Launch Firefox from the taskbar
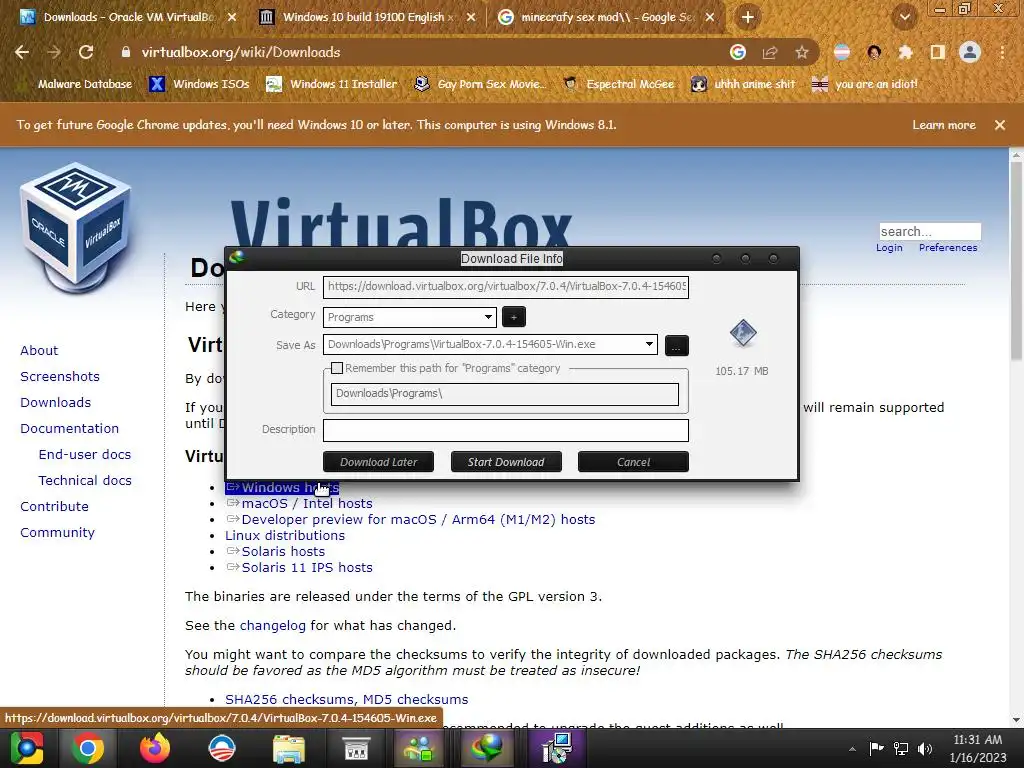The height and width of the screenshot is (768, 1024). coord(155,748)
